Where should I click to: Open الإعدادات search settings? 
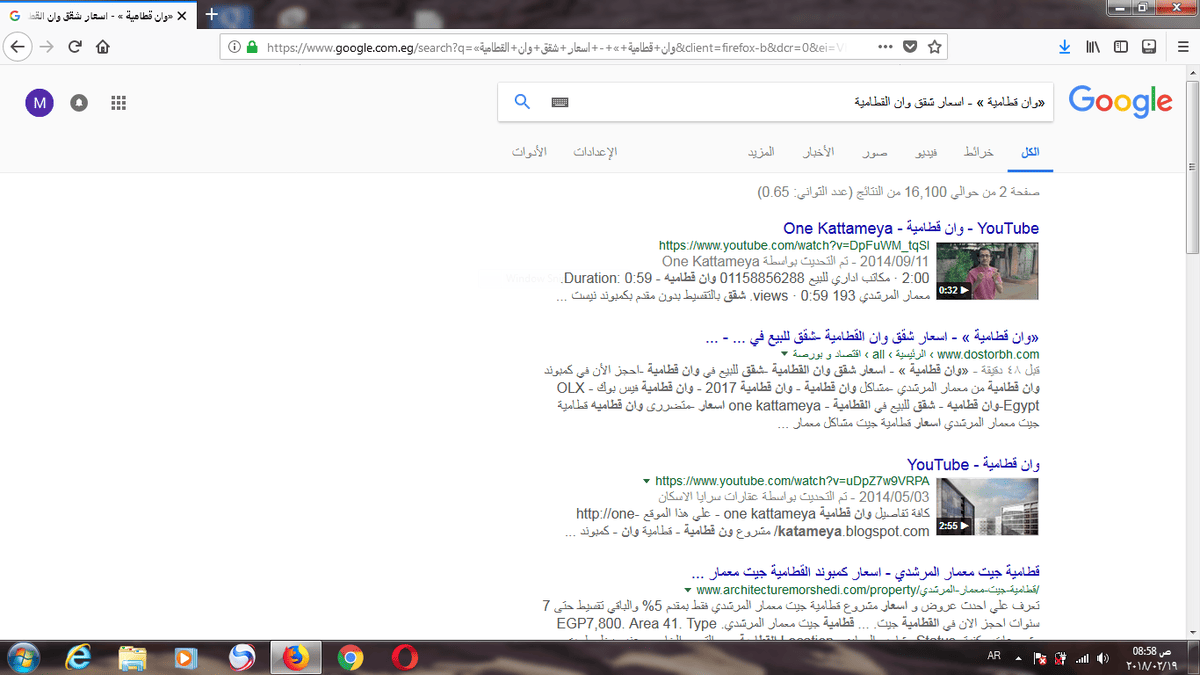coord(595,152)
